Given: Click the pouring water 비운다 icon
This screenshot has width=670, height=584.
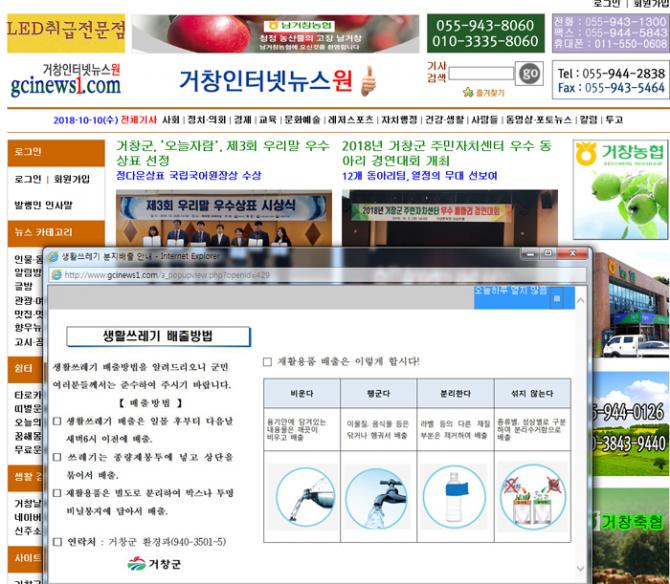Looking at the screenshot, I should click(305, 497).
